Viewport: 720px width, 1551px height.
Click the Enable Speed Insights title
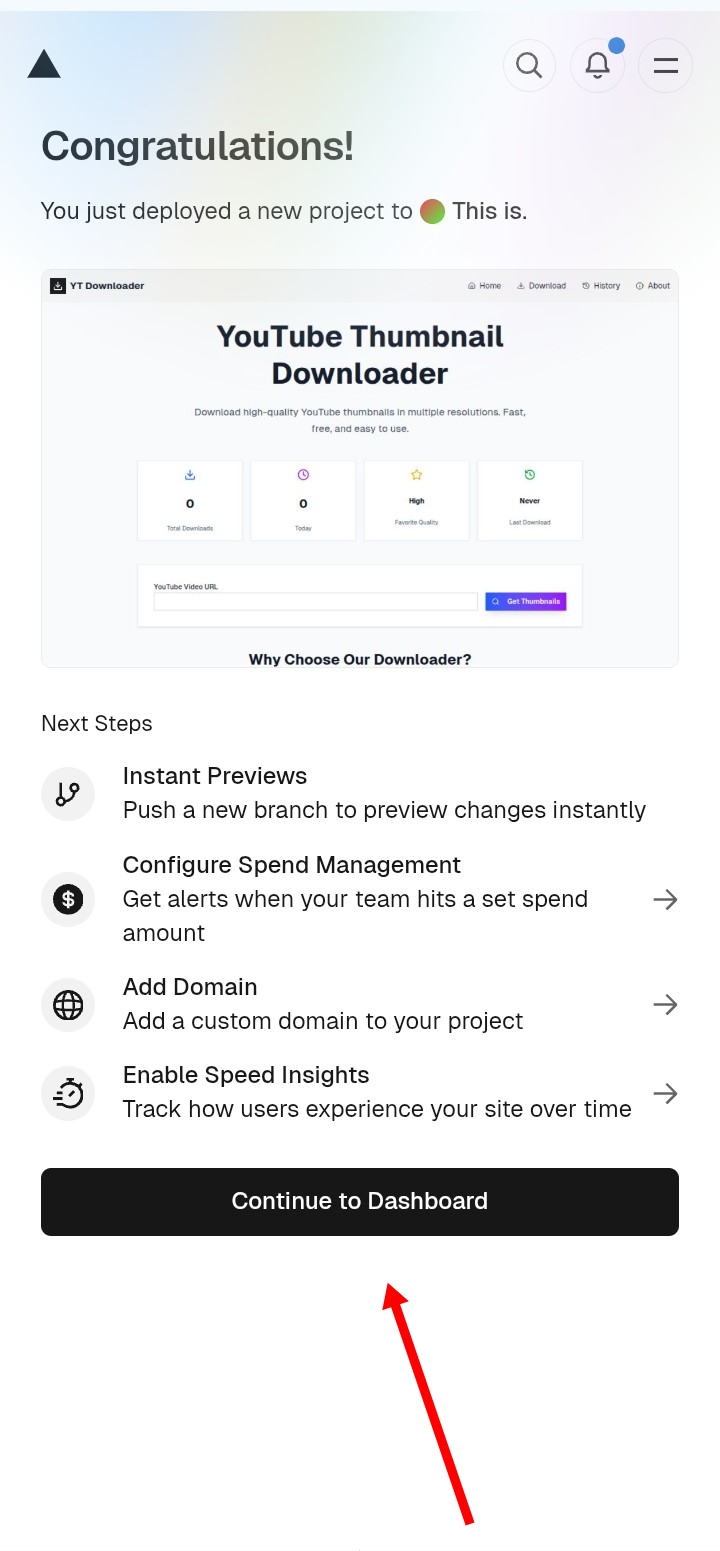click(246, 1075)
